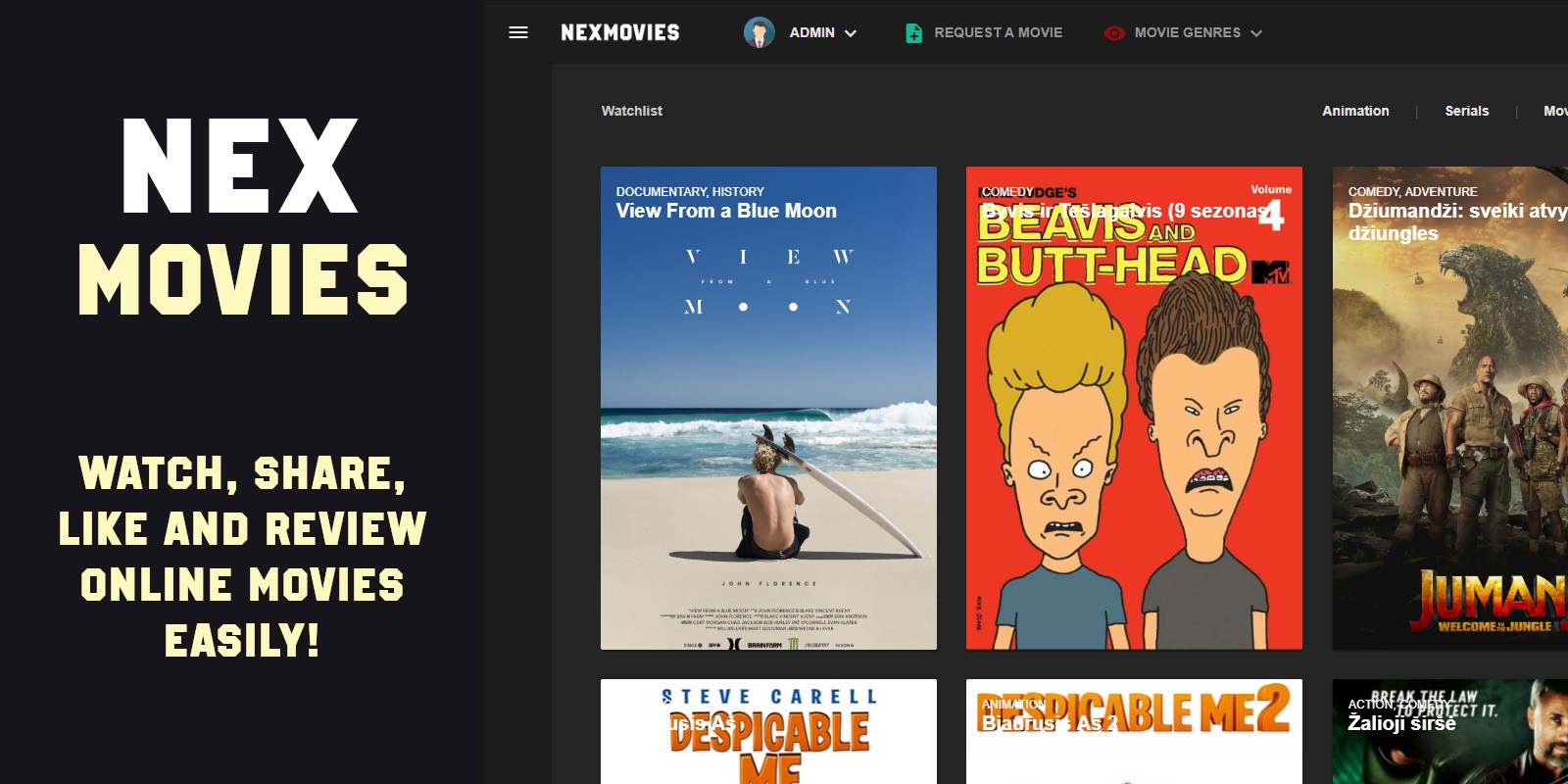1568x784 pixels.
Task: Click the Žalioji širšė title
Action: click(1401, 723)
